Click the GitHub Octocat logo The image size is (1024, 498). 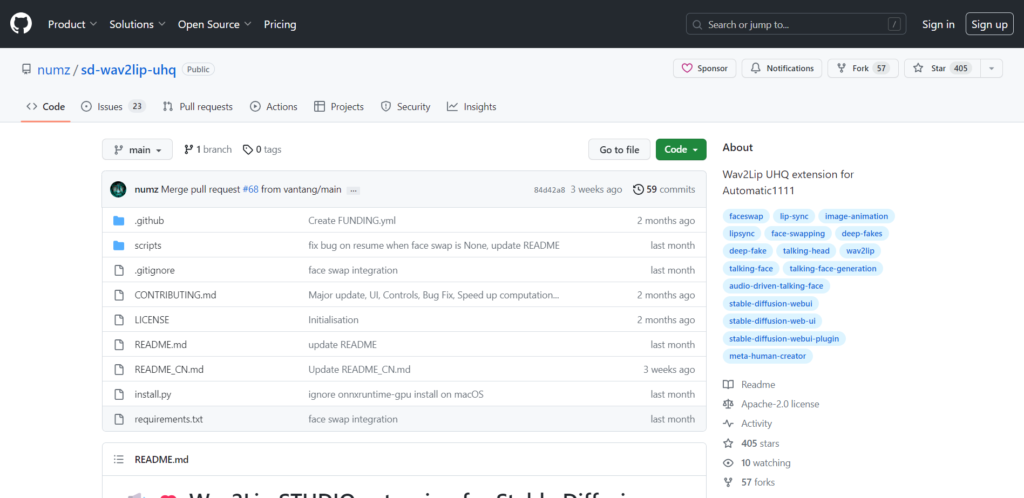coord(21,24)
